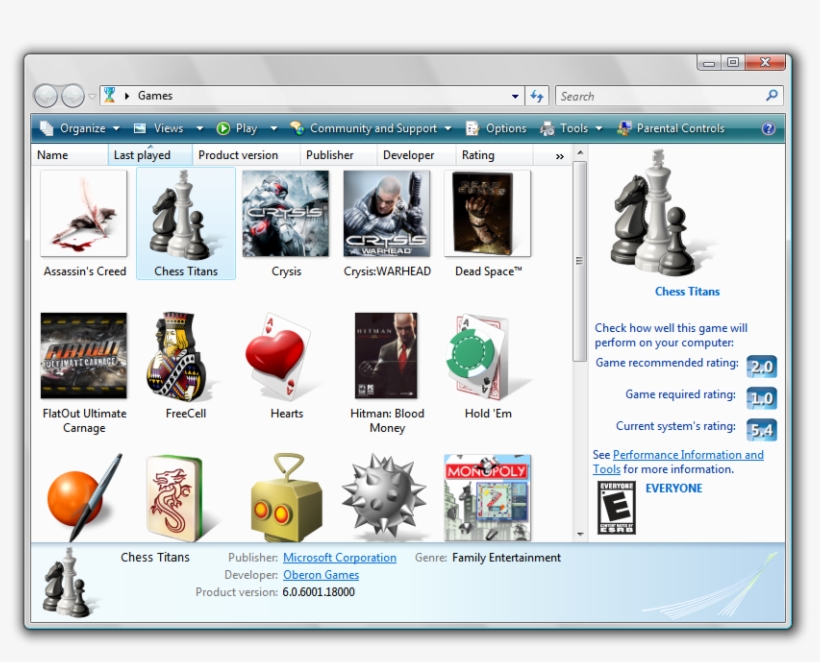Open Options from the toolbar

click(x=496, y=129)
